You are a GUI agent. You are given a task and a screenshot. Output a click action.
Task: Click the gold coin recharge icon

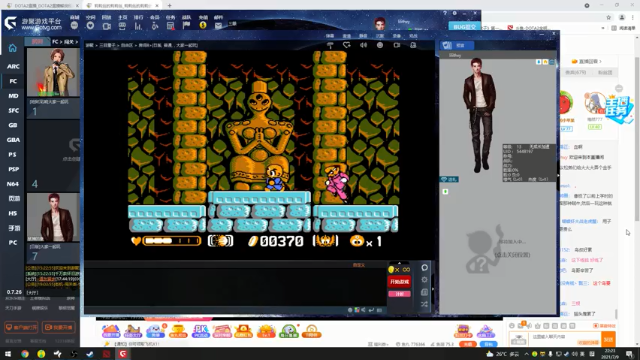pyautogui.click(x=203, y=25)
